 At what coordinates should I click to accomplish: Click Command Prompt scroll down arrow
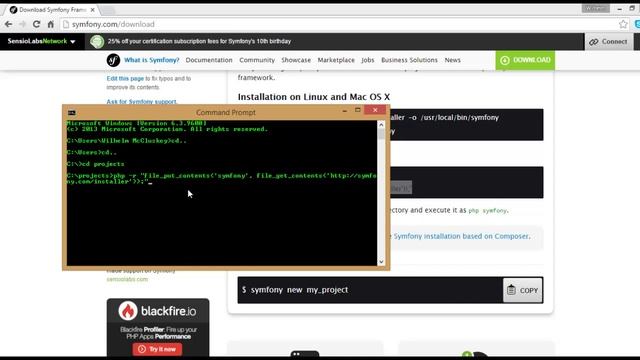tap(381, 262)
